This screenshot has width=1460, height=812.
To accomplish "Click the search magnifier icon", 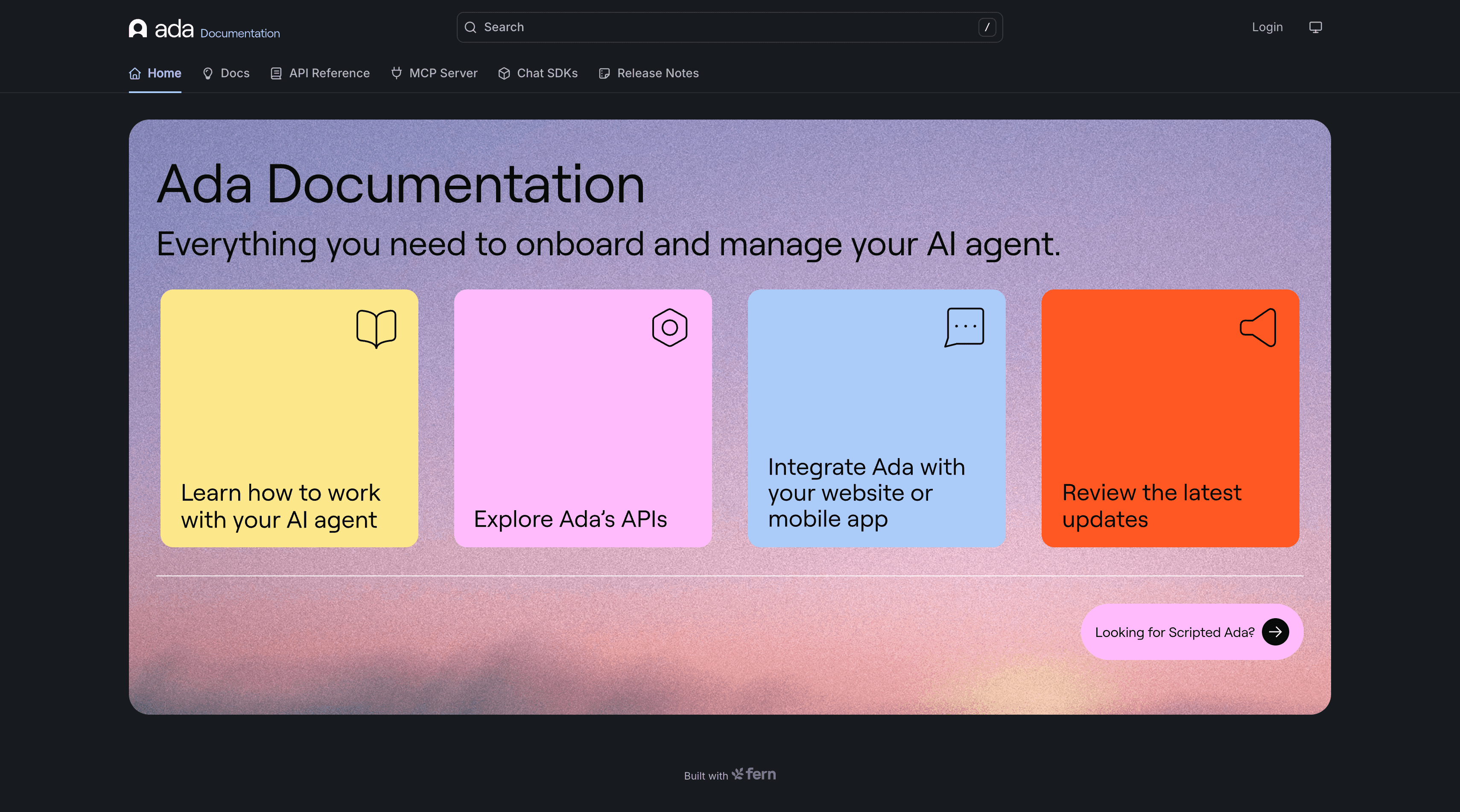I will pos(470,27).
